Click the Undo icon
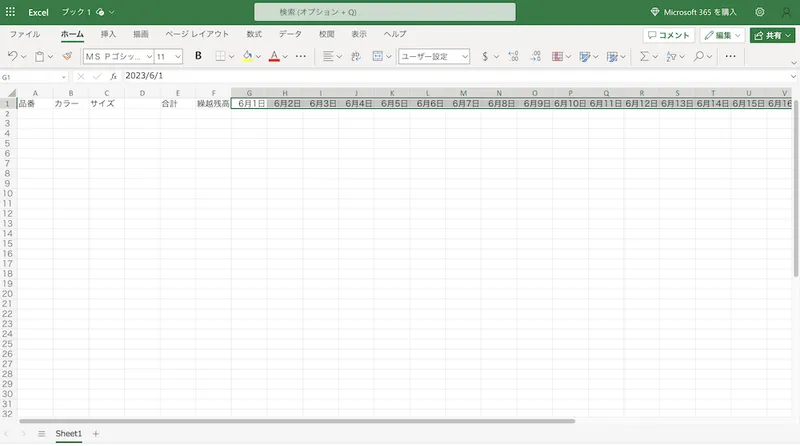The width and height of the screenshot is (800, 446). (x=13, y=56)
